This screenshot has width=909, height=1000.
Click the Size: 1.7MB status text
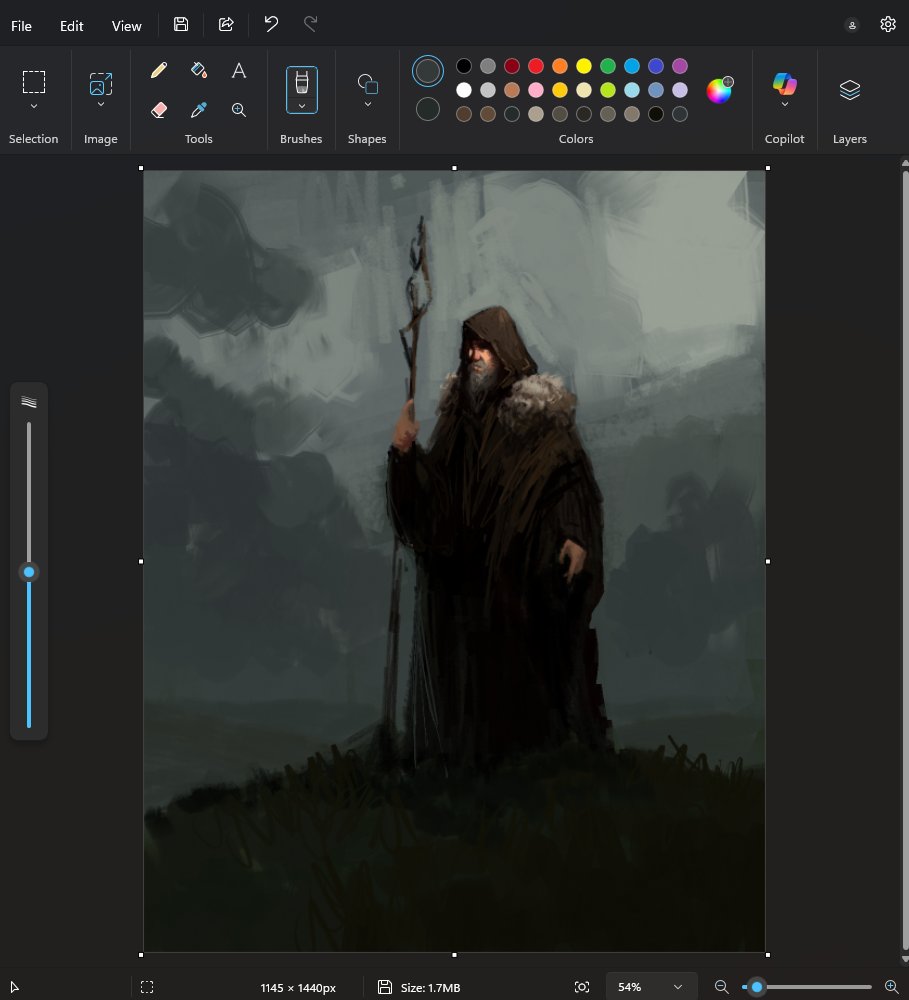point(431,988)
